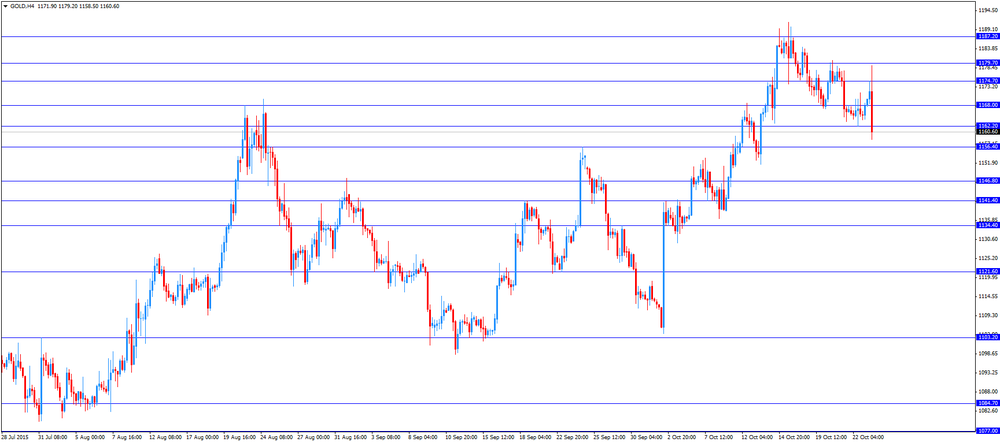The image size is (1000, 442).
Task: Click the 19 Aug 16:00 time label
Action: pyautogui.click(x=240, y=438)
